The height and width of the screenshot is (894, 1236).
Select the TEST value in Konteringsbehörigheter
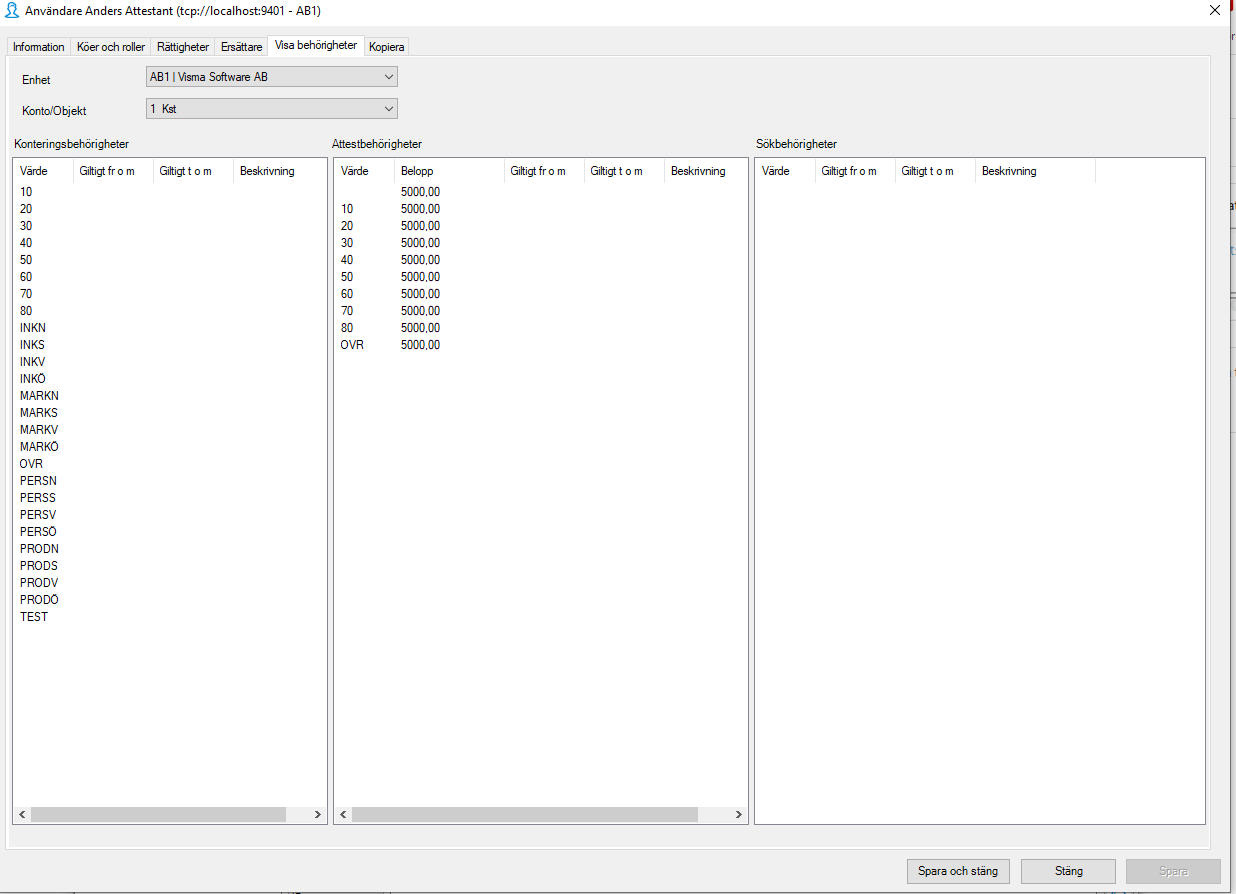33,616
